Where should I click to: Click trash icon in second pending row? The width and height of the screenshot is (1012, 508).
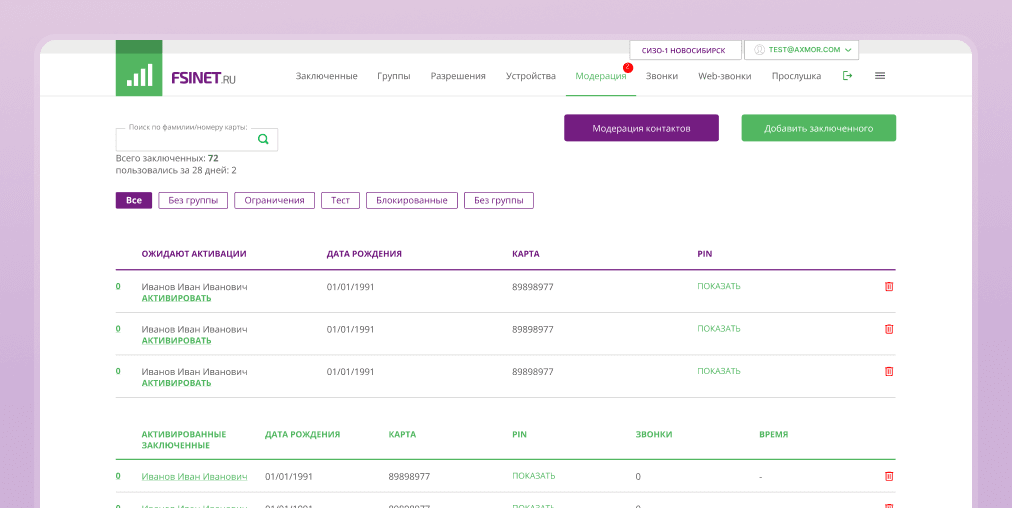tap(889, 329)
